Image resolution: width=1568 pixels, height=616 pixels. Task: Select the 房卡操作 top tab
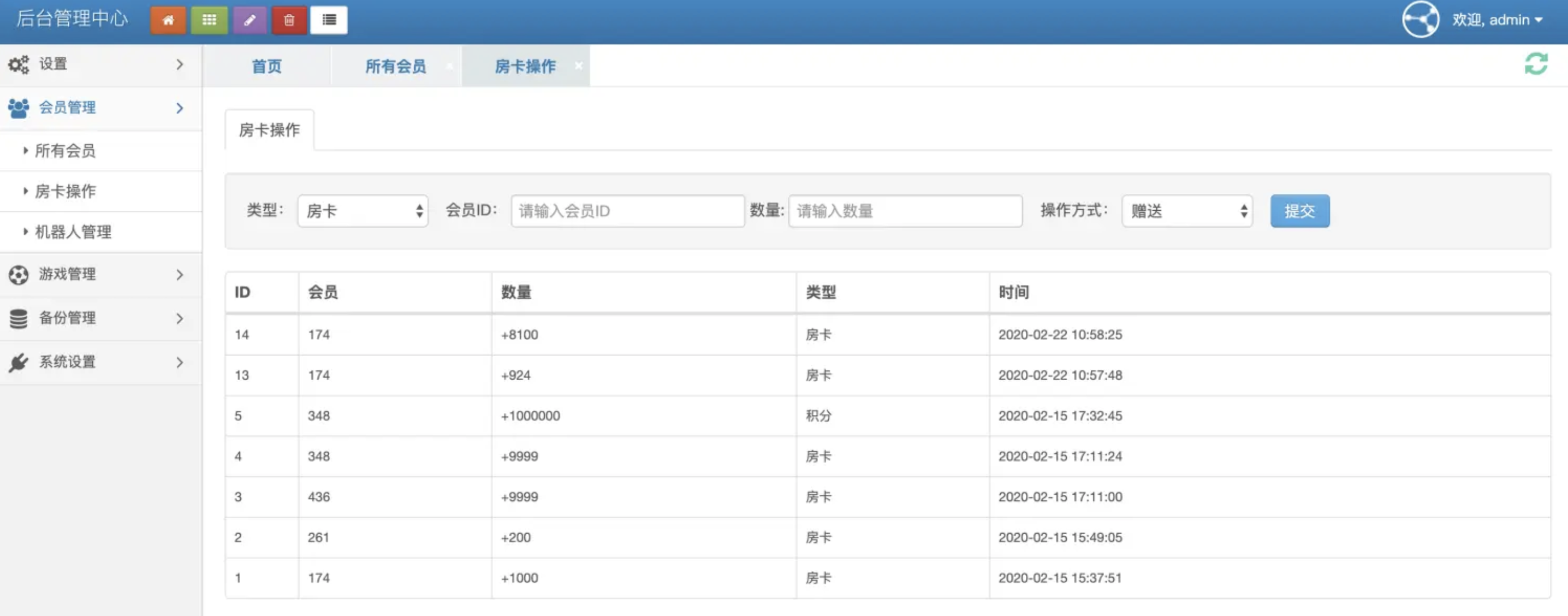coord(525,66)
